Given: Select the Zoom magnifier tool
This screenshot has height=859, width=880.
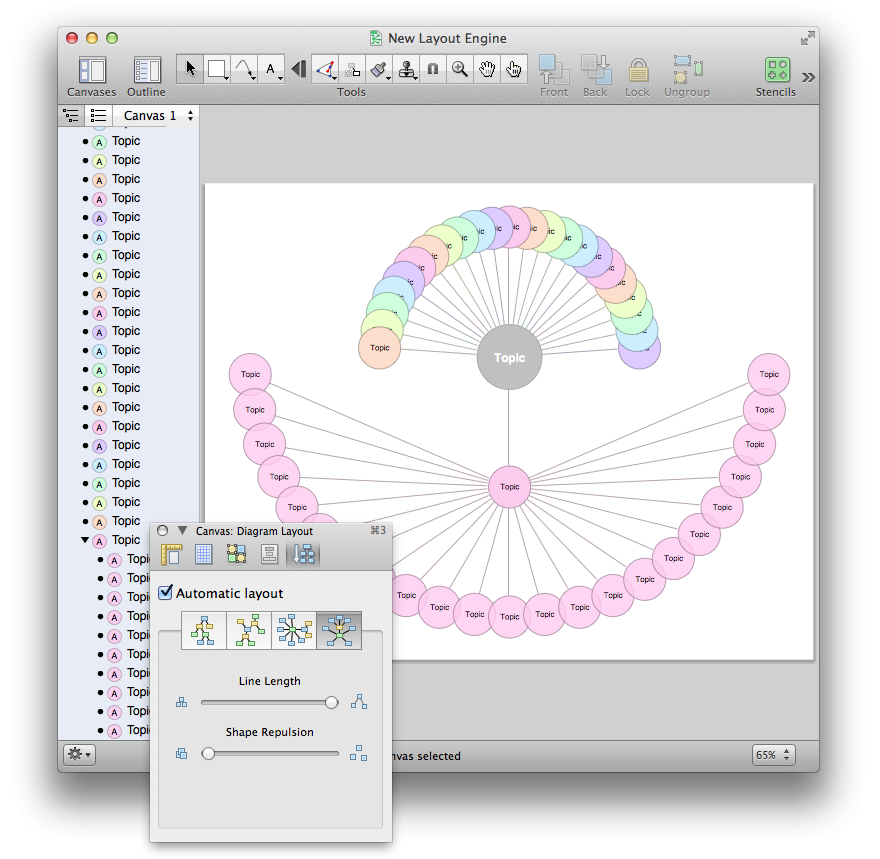Looking at the screenshot, I should point(460,69).
